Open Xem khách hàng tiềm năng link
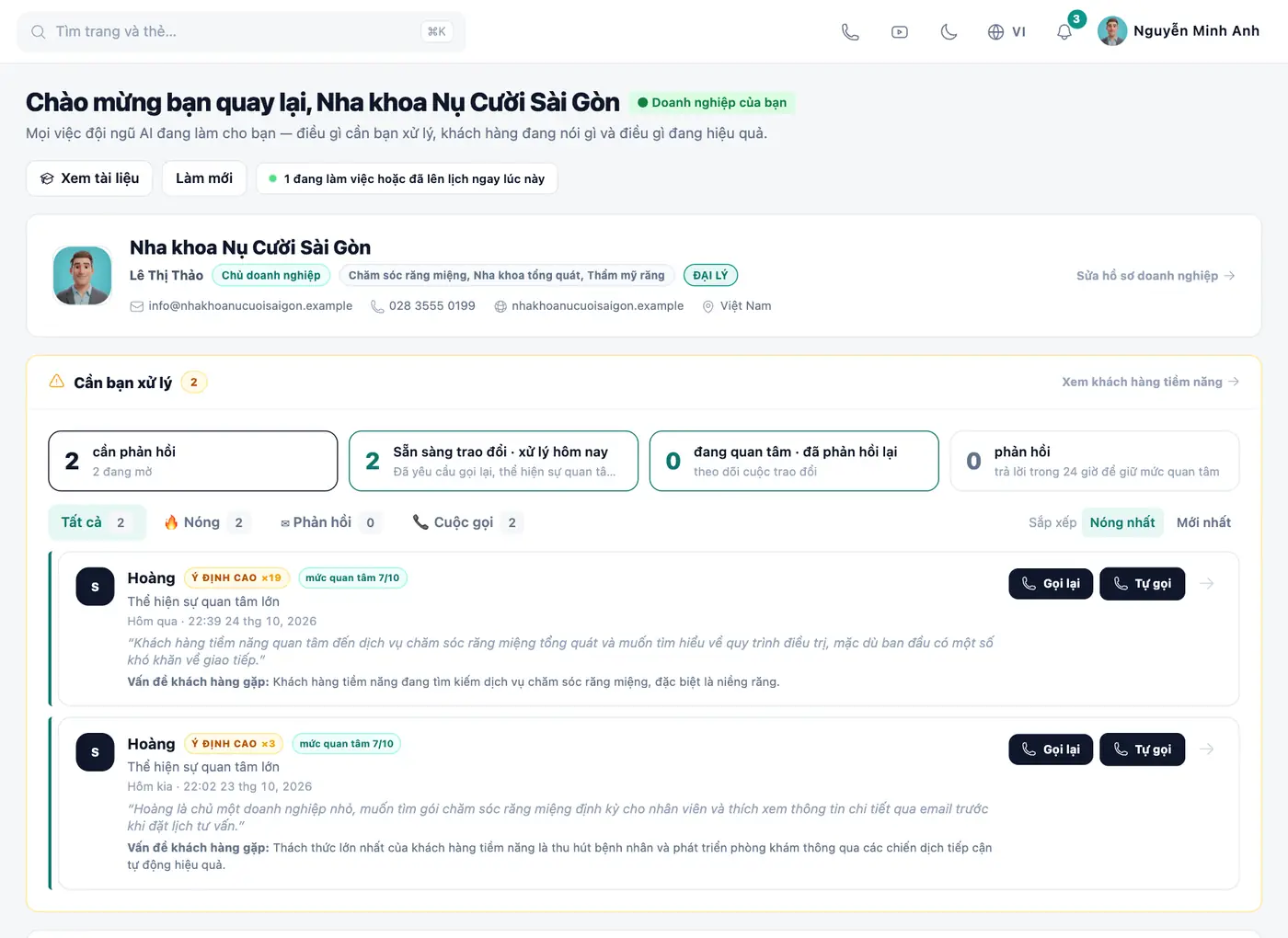1288x938 pixels. pos(1150,382)
